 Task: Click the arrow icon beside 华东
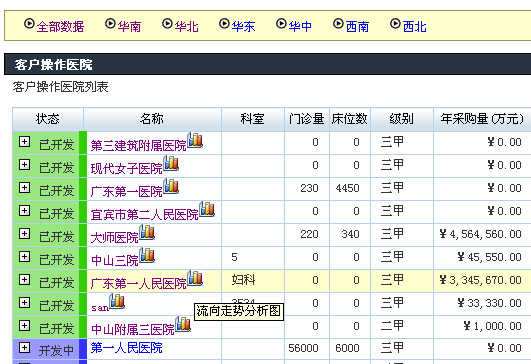pyautogui.click(x=224, y=24)
